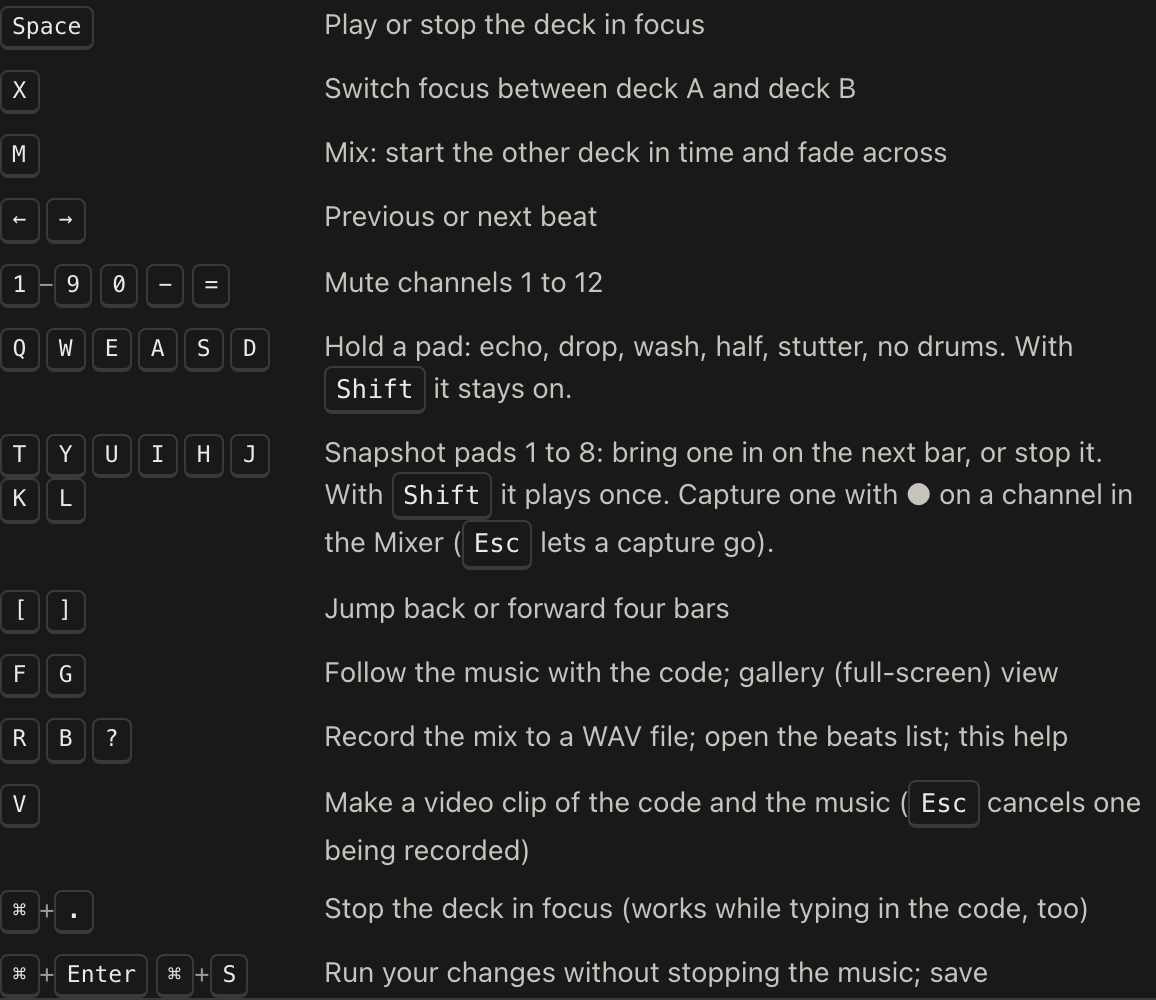
Task: Click Shift key cap before 'it stays on'
Action: coord(375,390)
